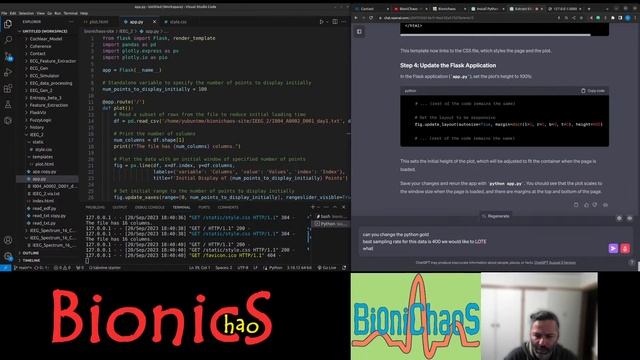Click the red microphone button in ChatGPT
The image size is (640, 360).
coord(625,248)
